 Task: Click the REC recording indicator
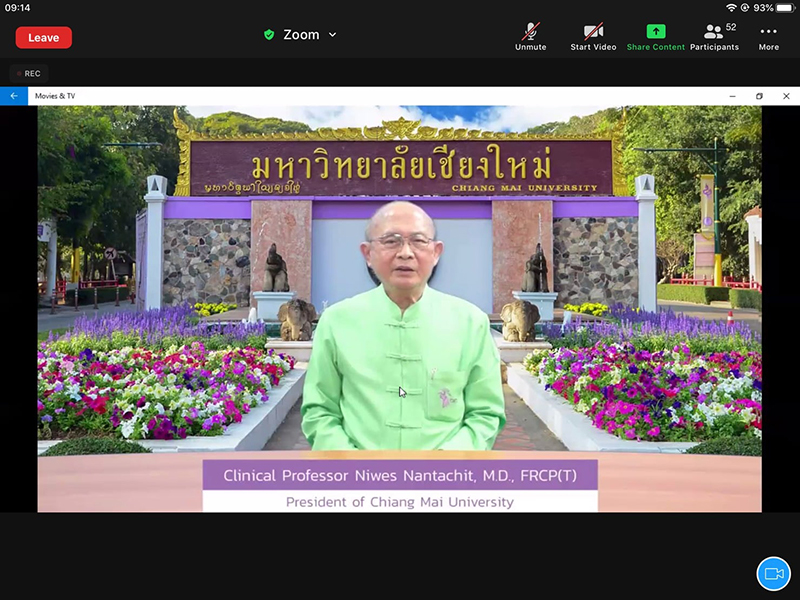29,73
